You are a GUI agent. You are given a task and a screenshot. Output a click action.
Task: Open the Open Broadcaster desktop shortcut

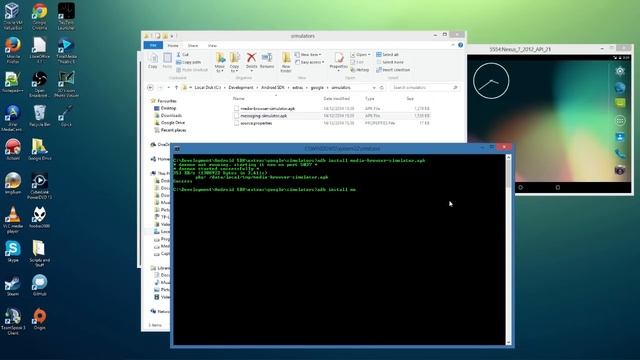pos(39,84)
